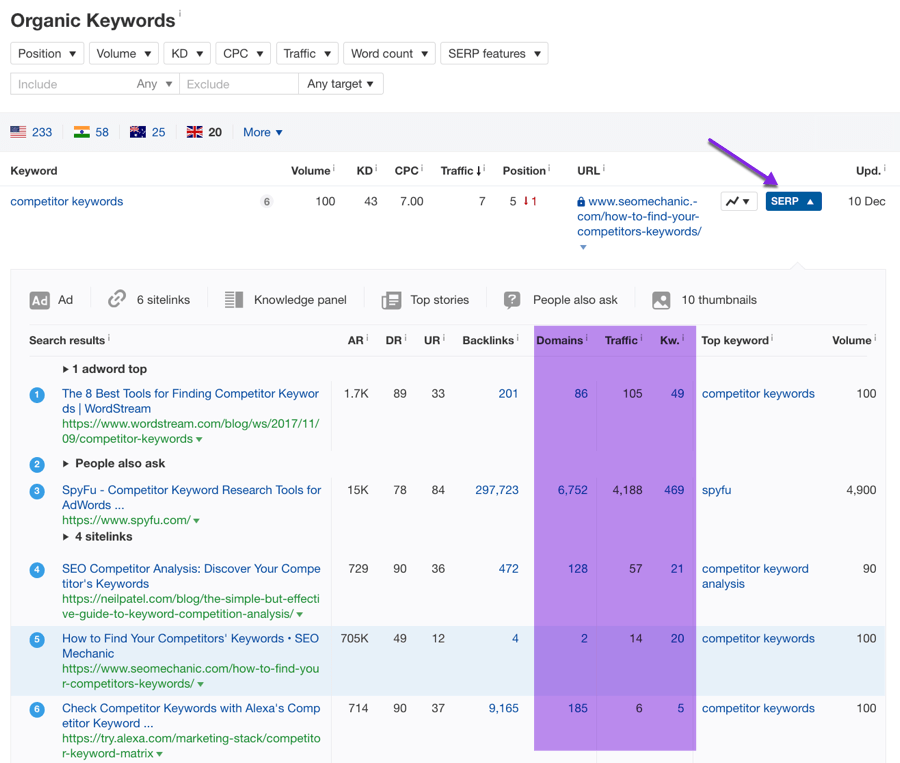Select the India flag country filter

(x=82, y=132)
